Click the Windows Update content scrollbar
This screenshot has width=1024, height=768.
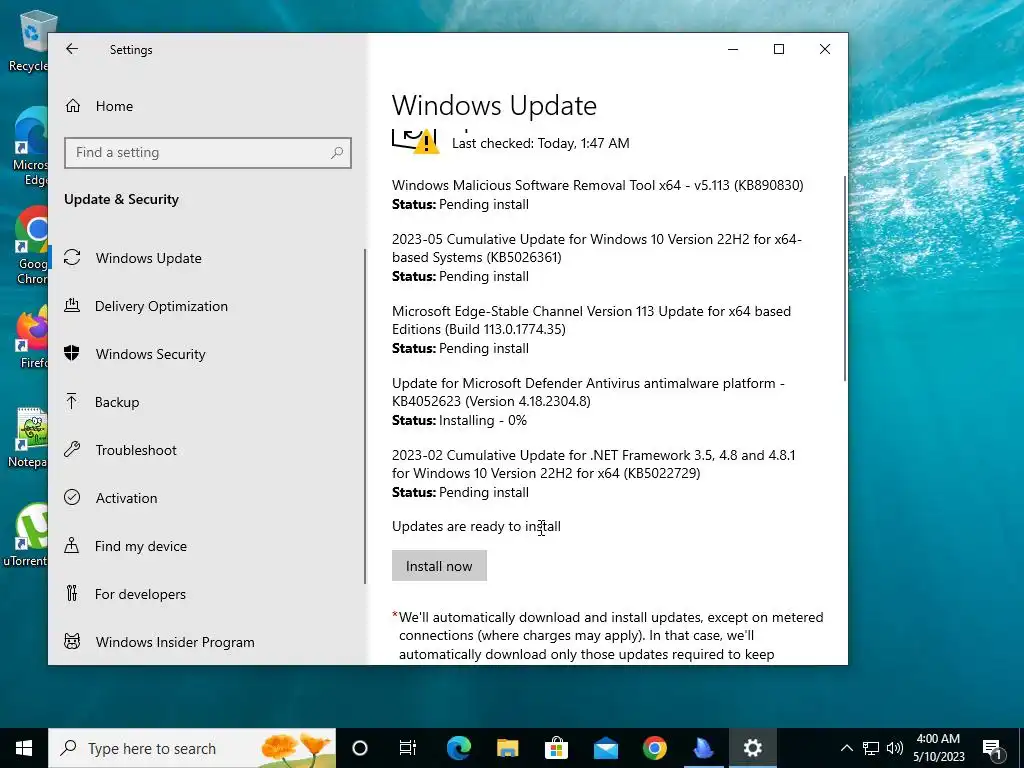point(845,279)
